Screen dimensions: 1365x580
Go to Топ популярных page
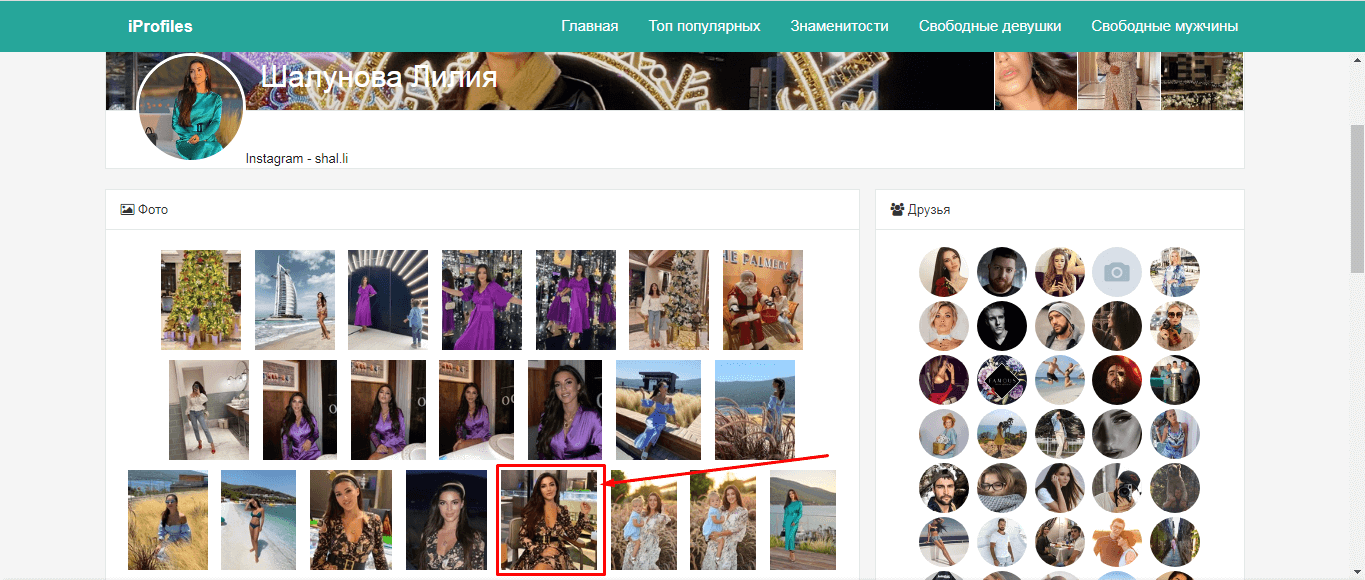(704, 26)
